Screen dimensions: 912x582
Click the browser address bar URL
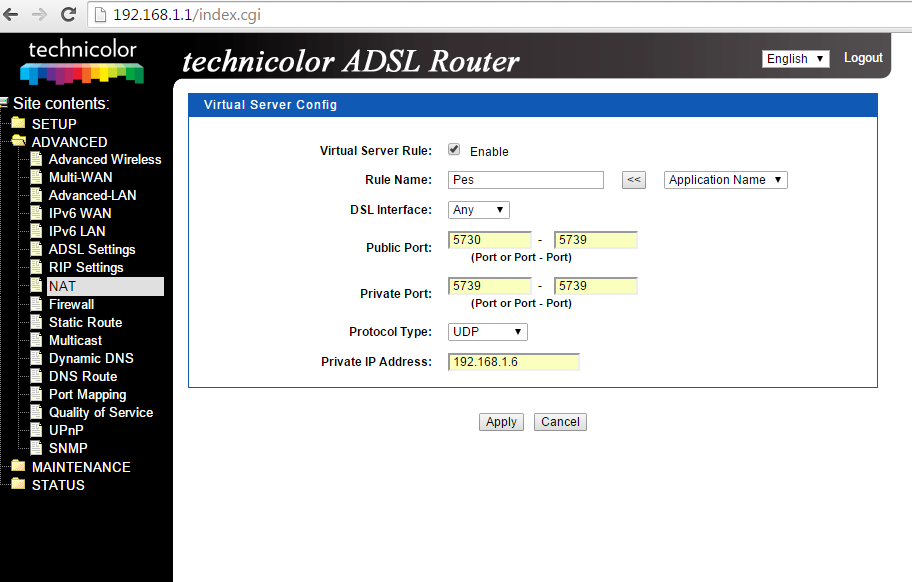(187, 15)
